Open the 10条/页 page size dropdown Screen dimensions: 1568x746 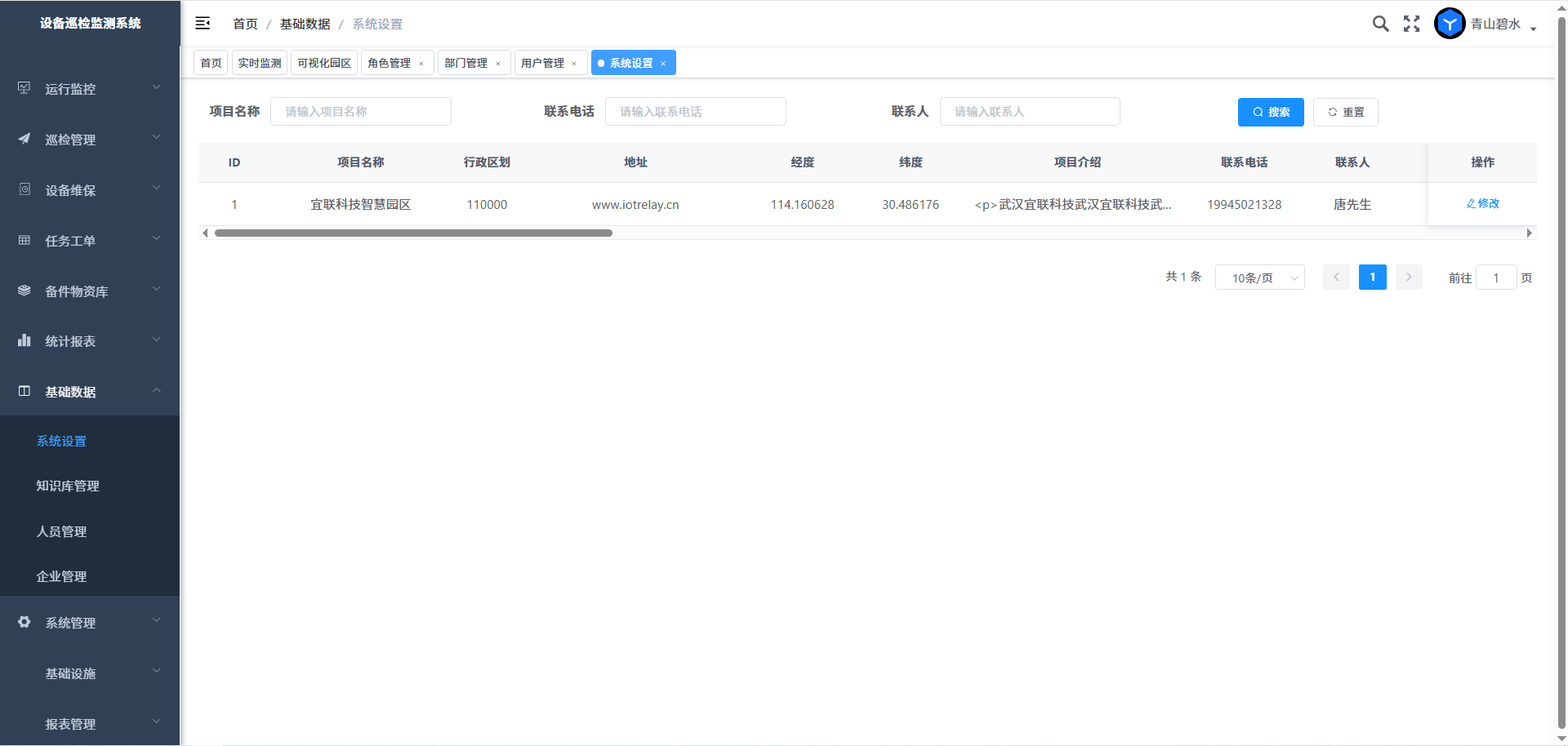click(1259, 278)
